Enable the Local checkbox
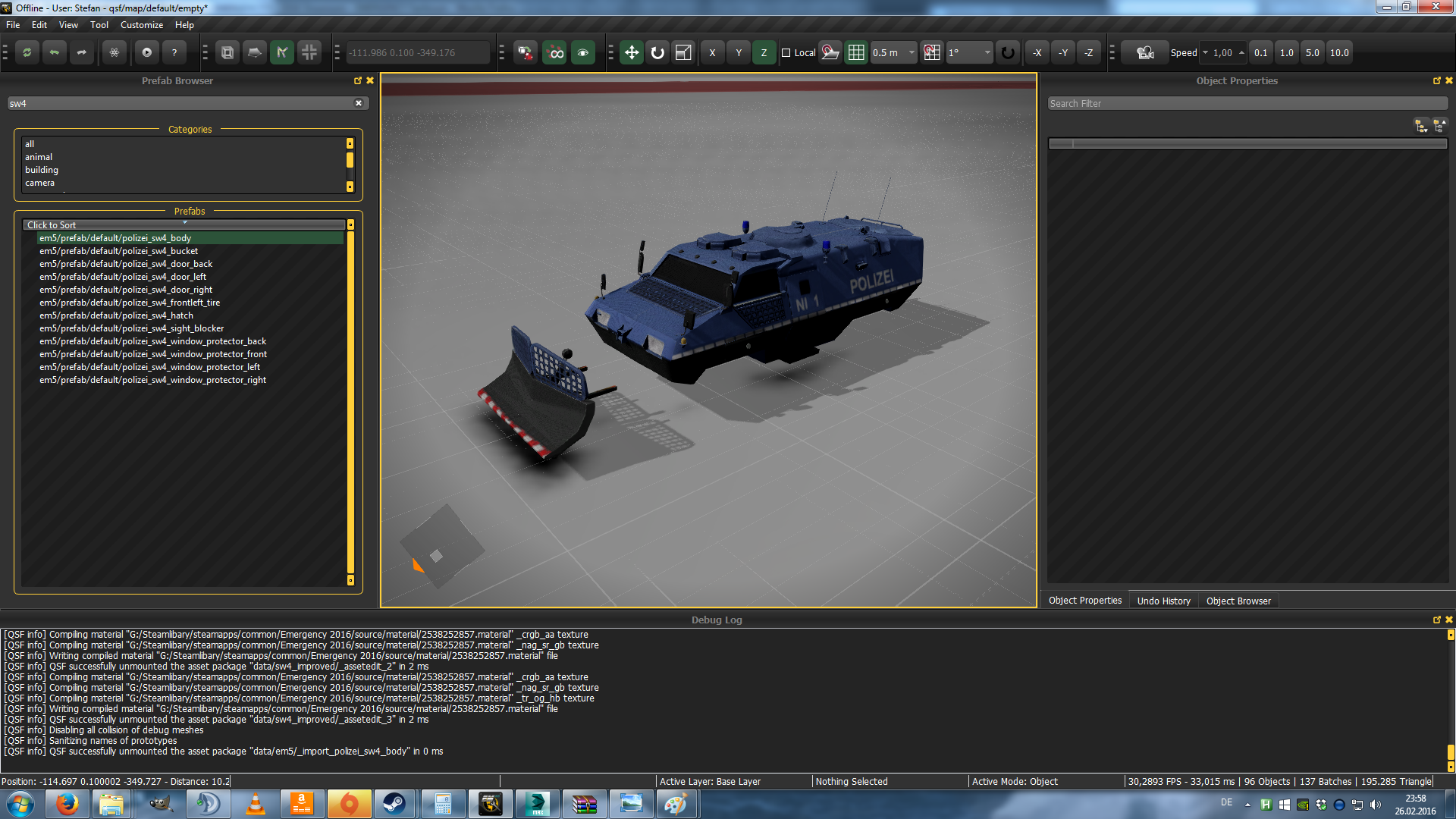The image size is (1456, 819). click(786, 53)
